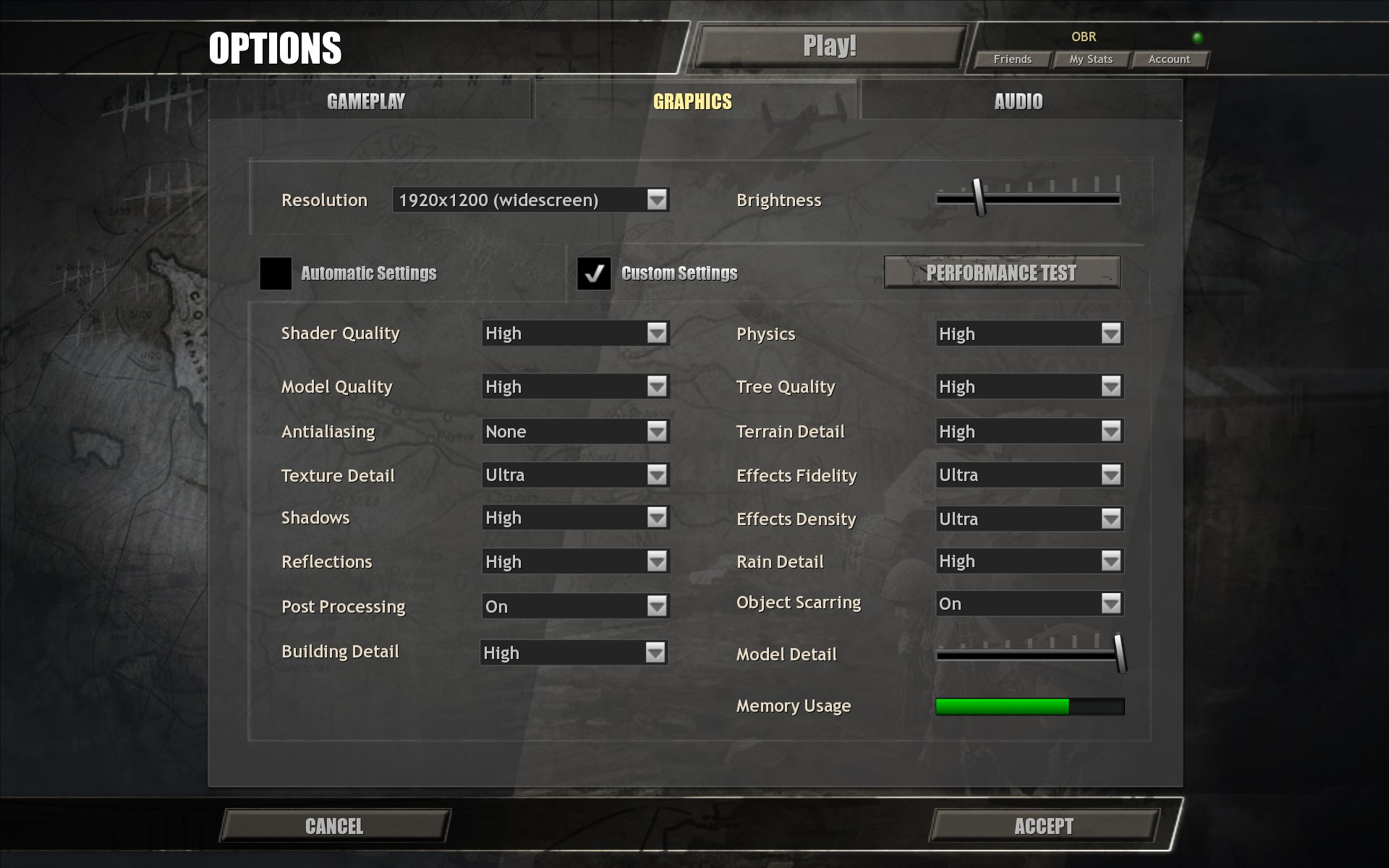Toggle the Custom Settings checkbox
This screenshot has height=868, width=1389.
(591, 271)
